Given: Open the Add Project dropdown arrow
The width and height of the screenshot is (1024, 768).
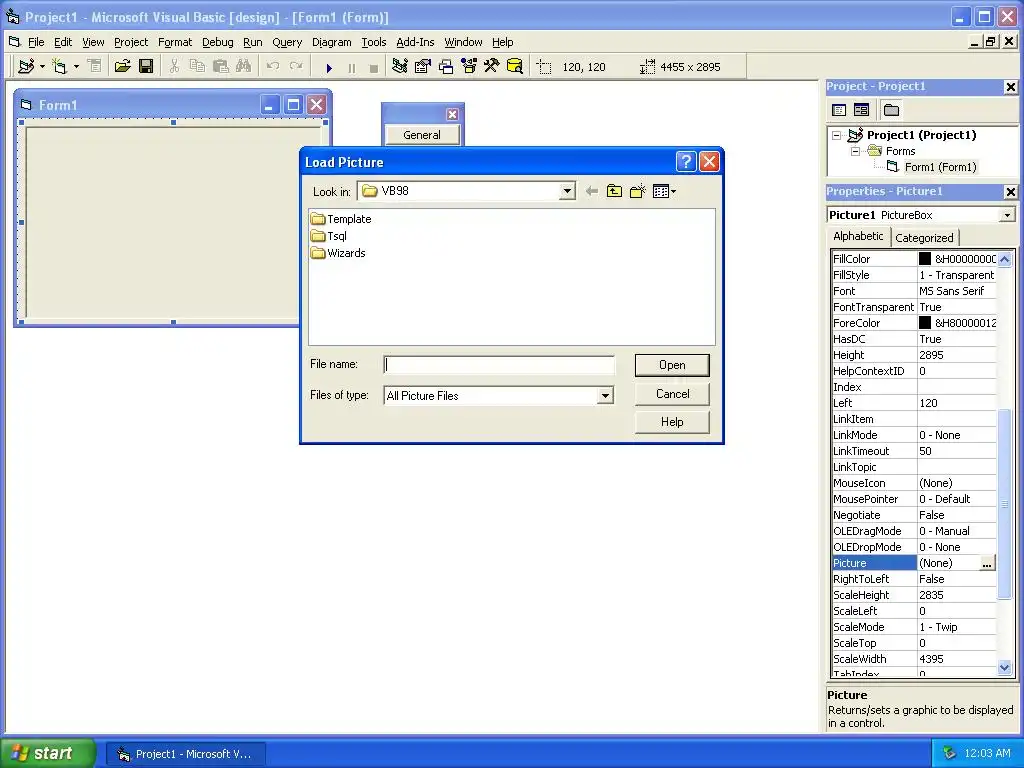Looking at the screenshot, I should 42,67.
